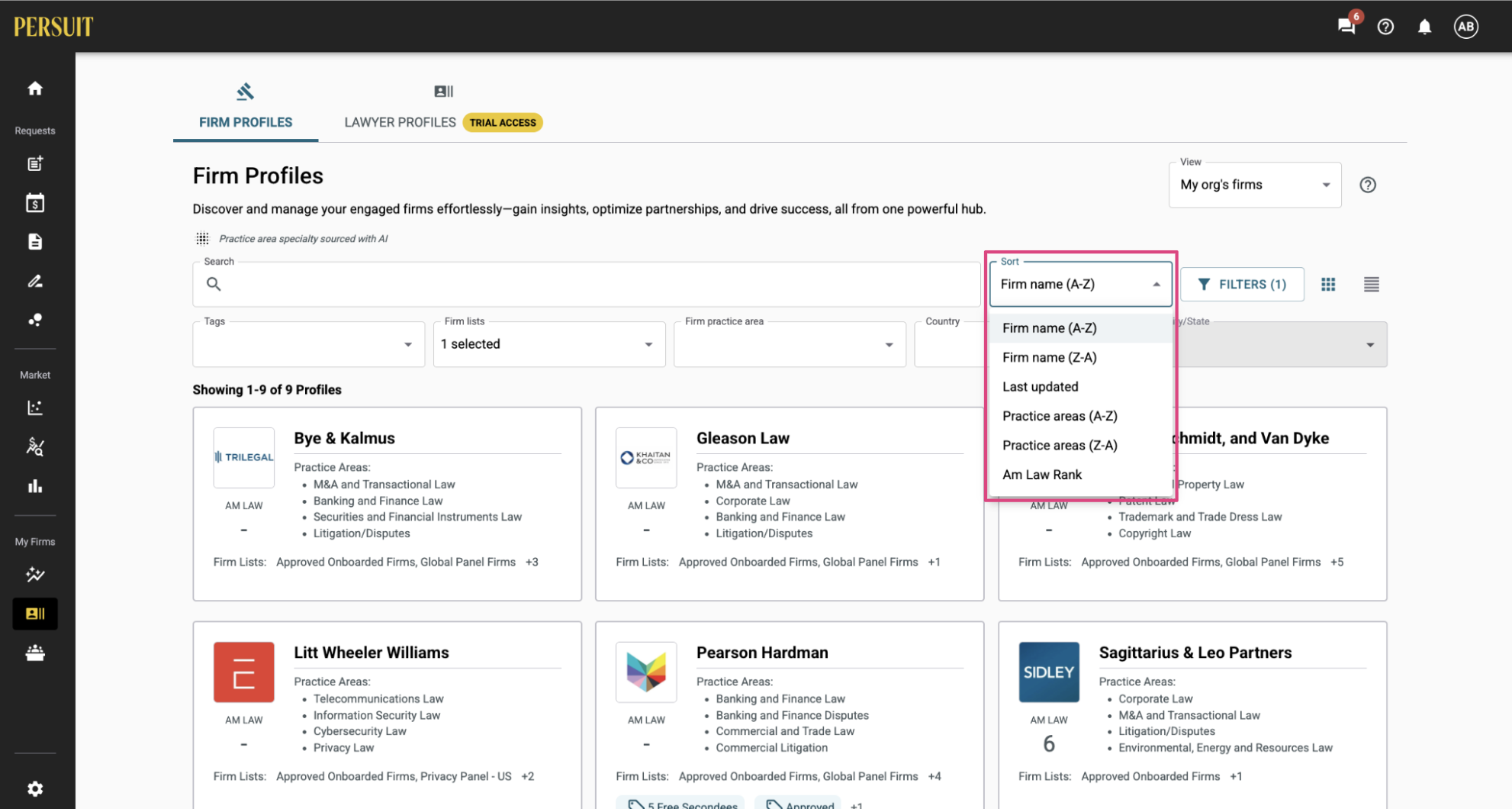Click the card icon above Lawyer Profiles

point(443,92)
